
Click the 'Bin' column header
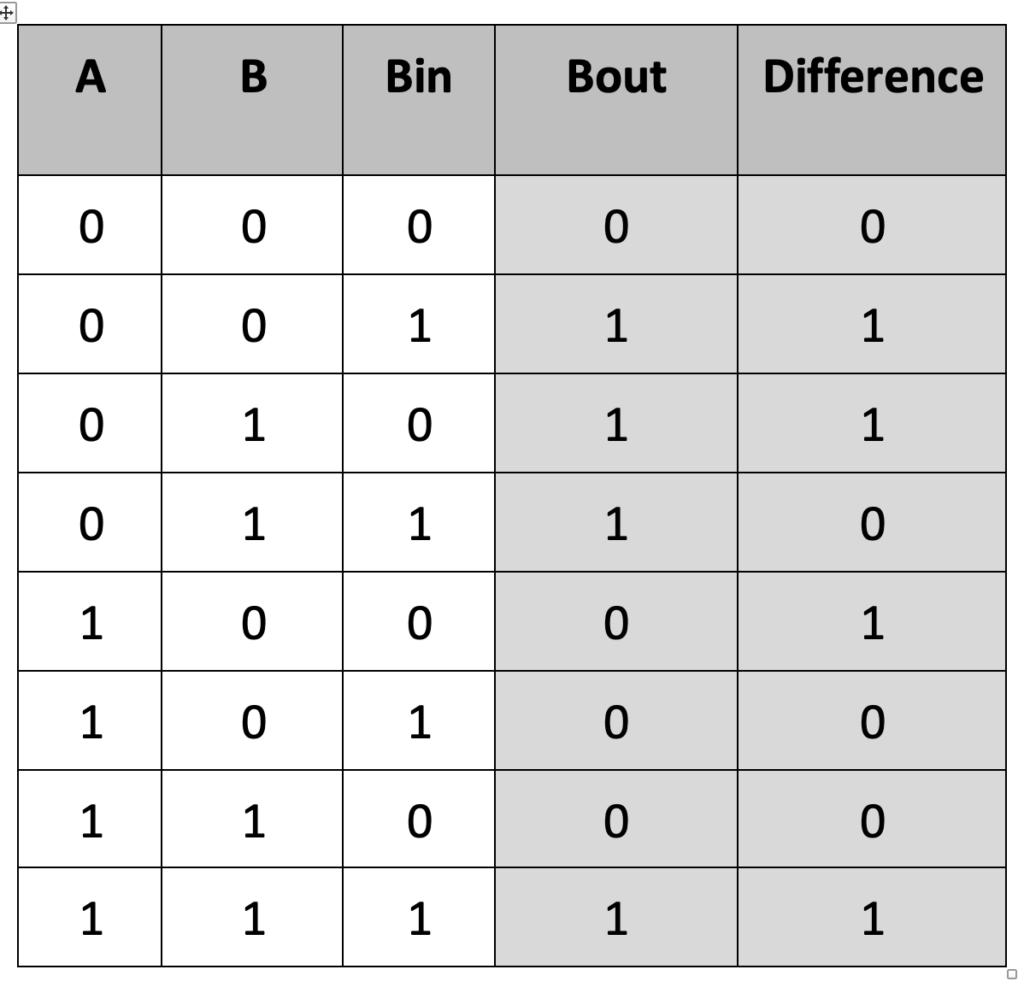click(x=419, y=100)
